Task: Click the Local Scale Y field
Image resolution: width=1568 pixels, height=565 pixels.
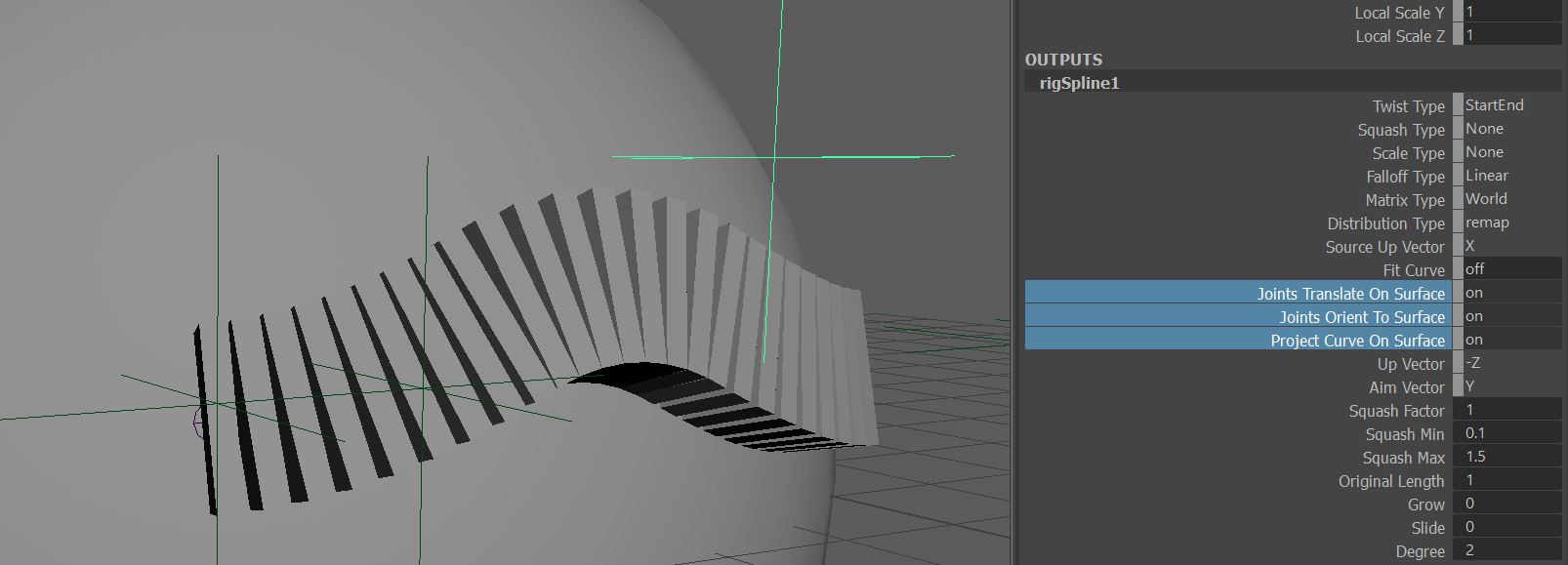Action: pos(1512,12)
